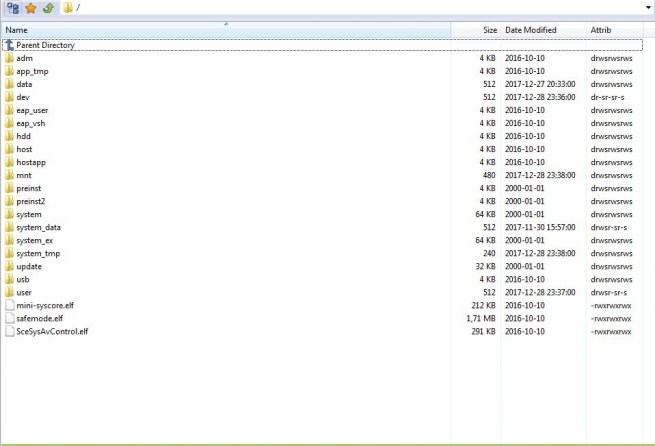Click the SceSysAvControl.elf file icon
Screen dimensions: 655x446
pos(9,331)
